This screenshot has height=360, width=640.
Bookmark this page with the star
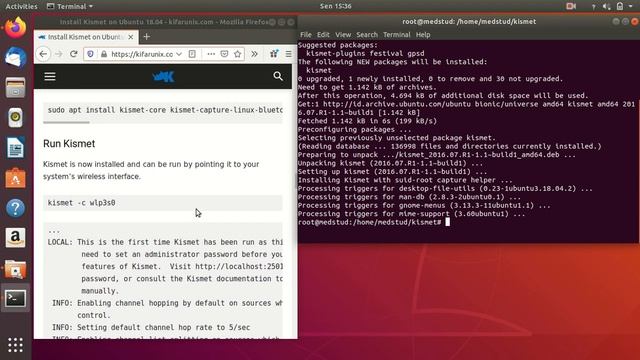click(x=238, y=54)
